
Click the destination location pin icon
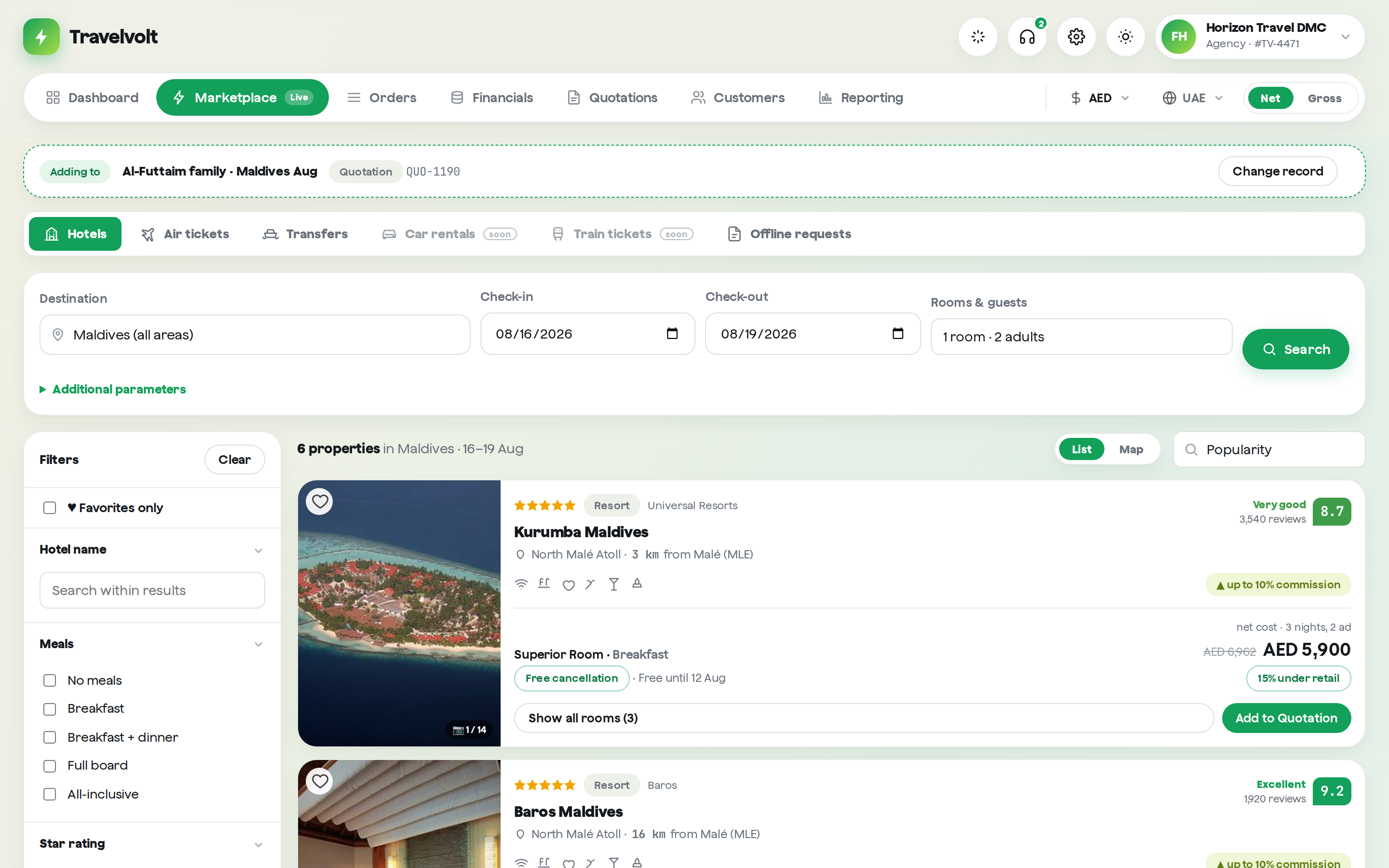tap(57, 335)
